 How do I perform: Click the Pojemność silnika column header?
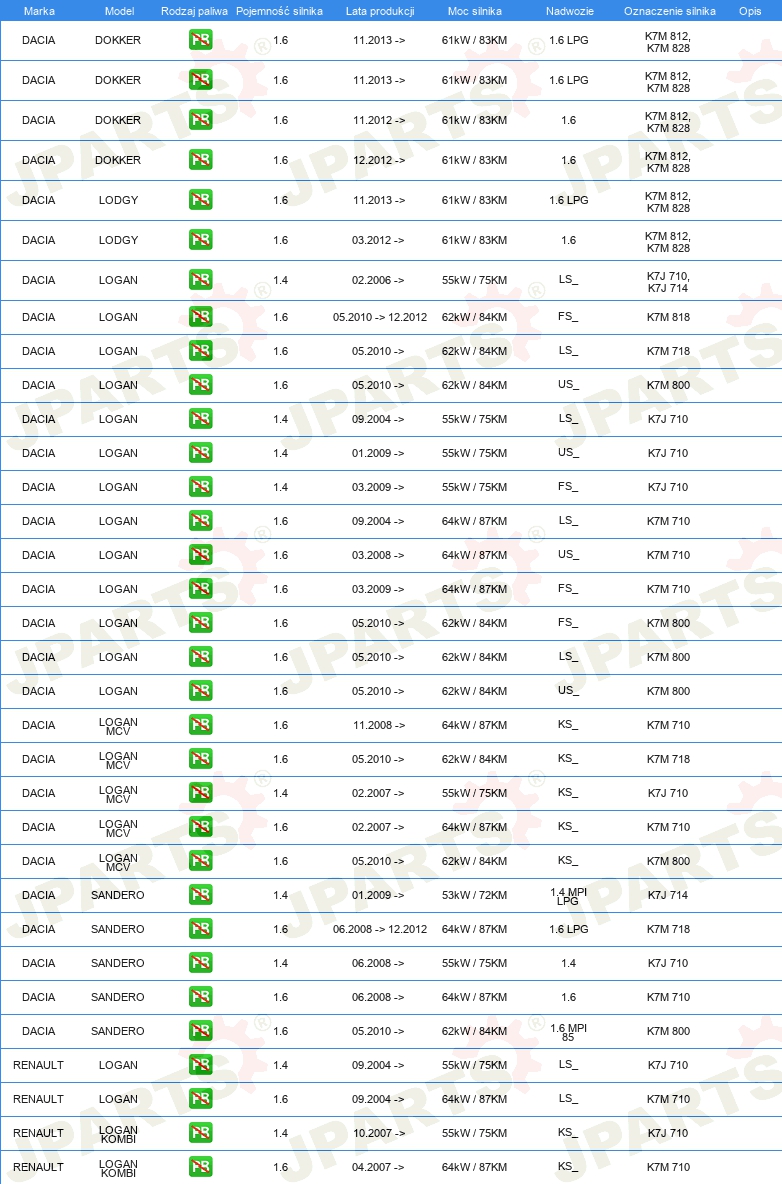tap(279, 11)
